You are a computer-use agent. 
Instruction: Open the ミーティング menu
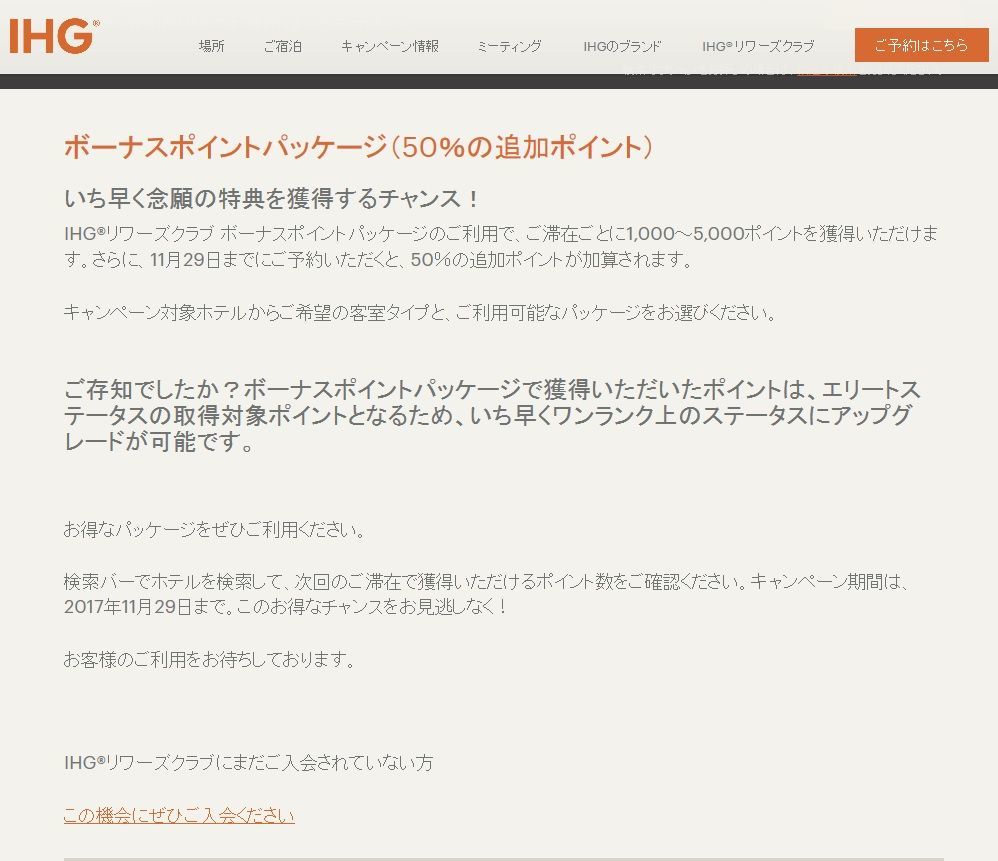(x=509, y=46)
